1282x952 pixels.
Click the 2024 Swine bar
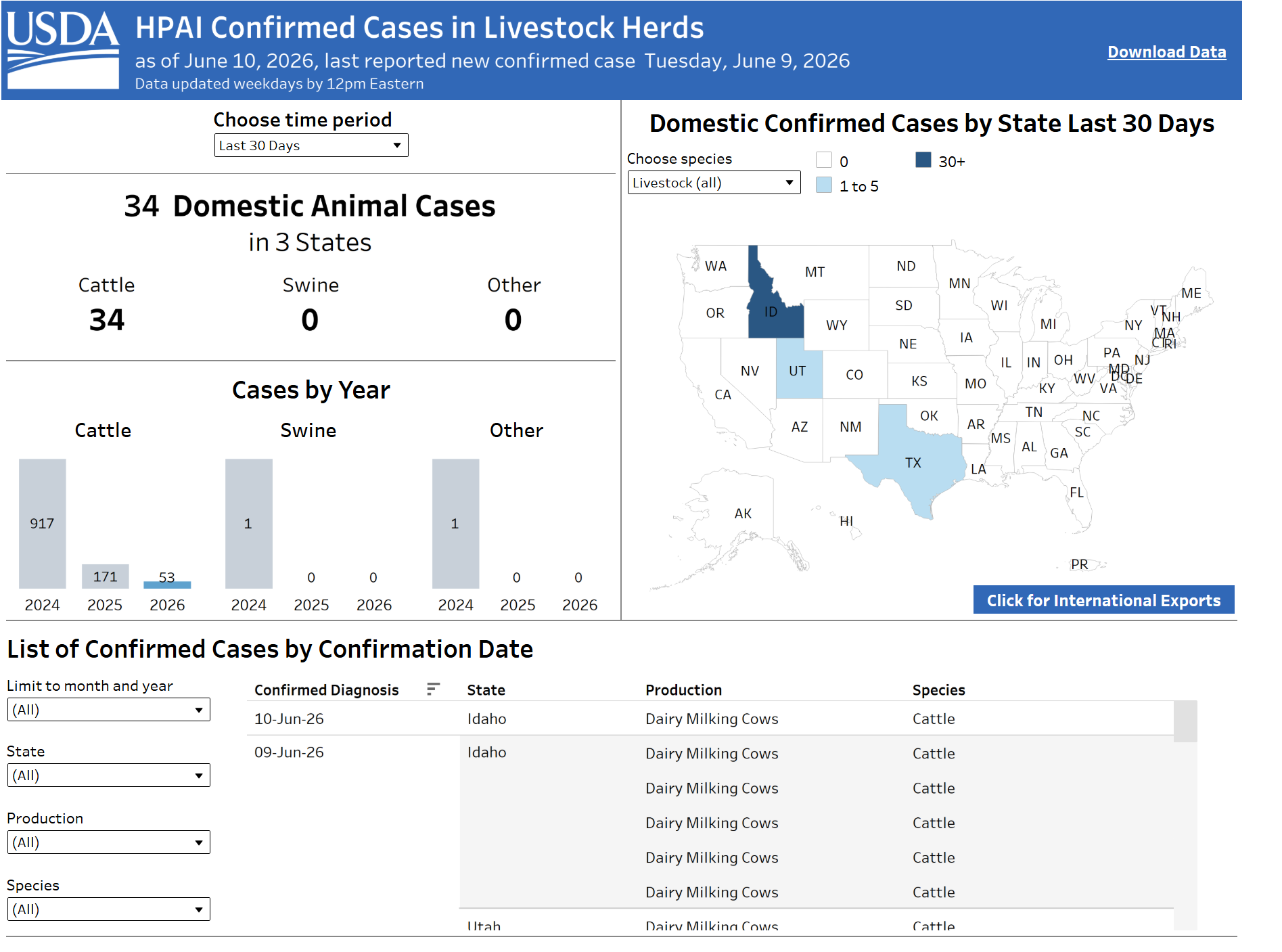[x=249, y=523]
